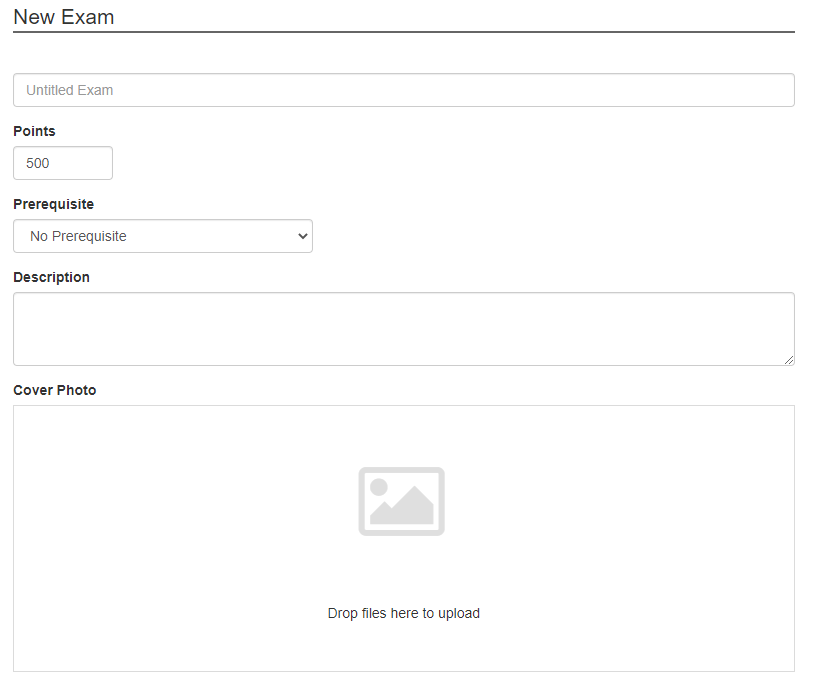Click the 500 value in Points

coord(37,163)
